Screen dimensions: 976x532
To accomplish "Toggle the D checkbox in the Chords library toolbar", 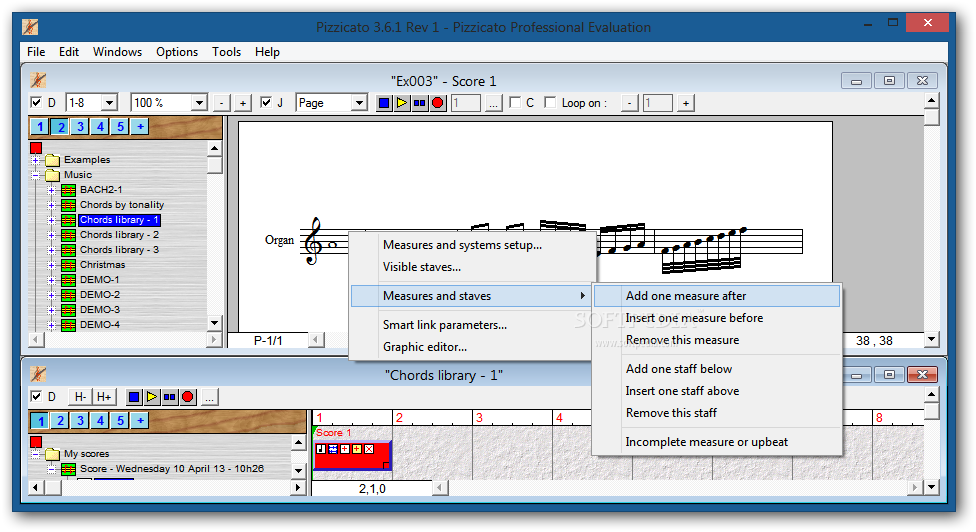I will [x=36, y=396].
